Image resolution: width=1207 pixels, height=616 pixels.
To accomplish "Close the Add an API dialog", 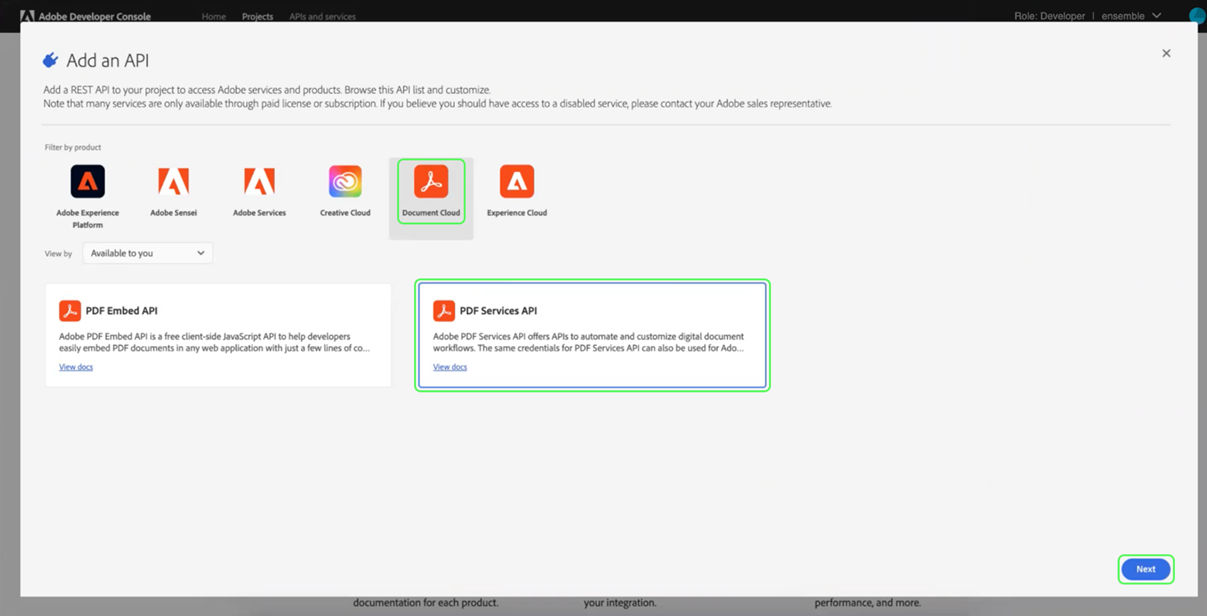I will point(1166,53).
